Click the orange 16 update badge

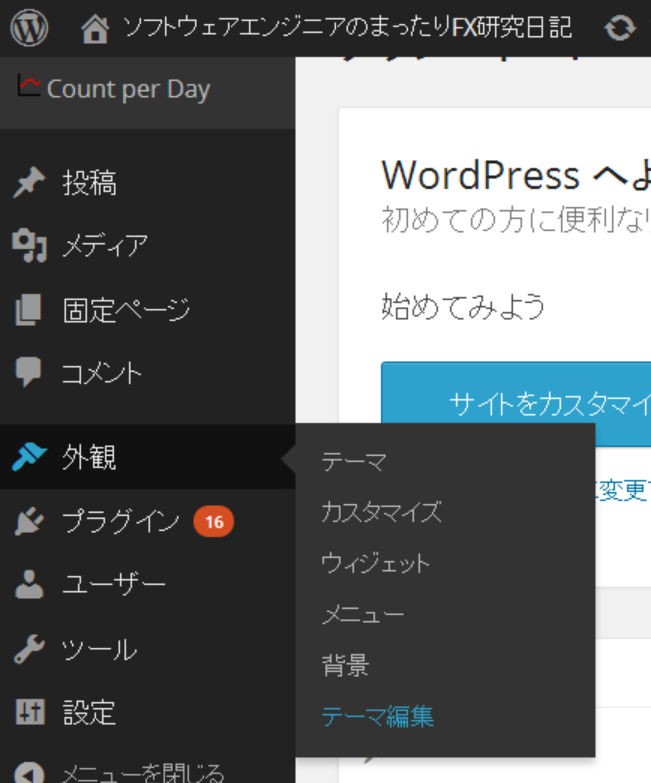pyautogui.click(x=214, y=522)
